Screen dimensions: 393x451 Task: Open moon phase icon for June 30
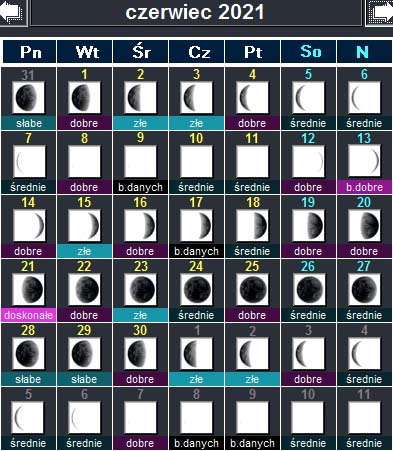[x=140, y=354]
